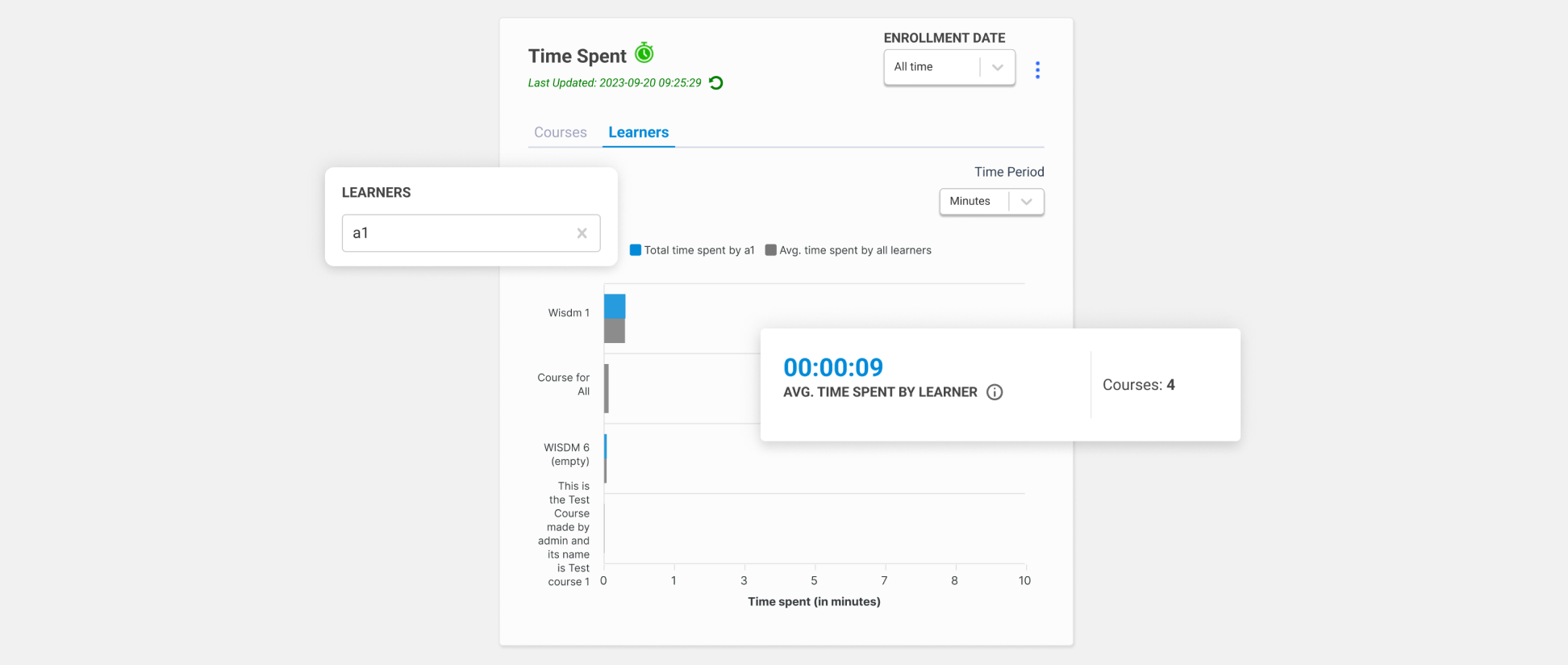Viewport: 1568px width, 665px height.
Task: Click the green stopwatch icon beside Time Spent
Action: [x=644, y=53]
